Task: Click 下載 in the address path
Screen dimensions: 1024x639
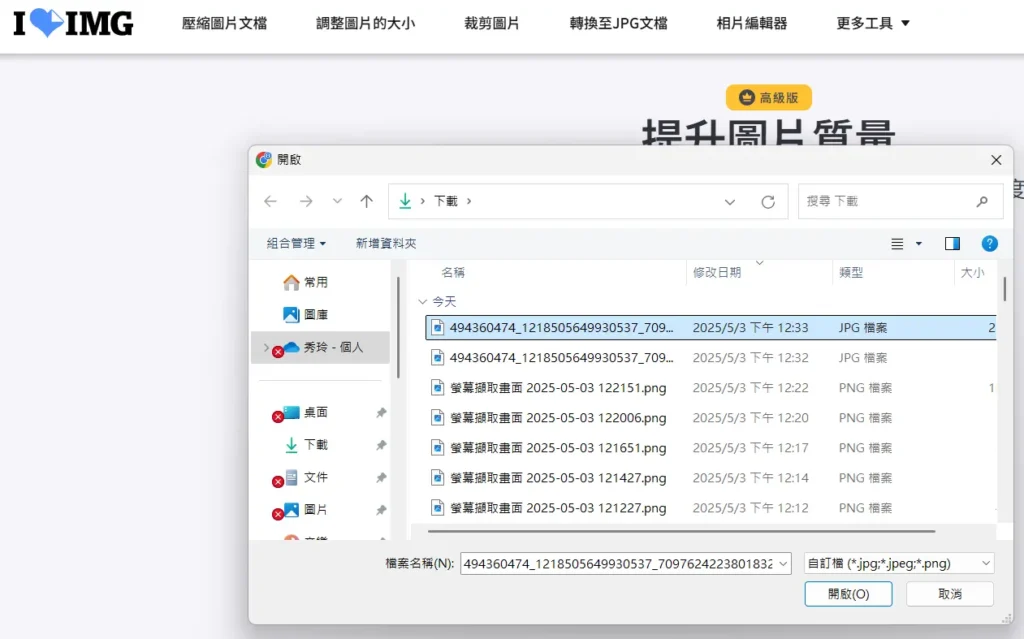Action: coord(446,201)
